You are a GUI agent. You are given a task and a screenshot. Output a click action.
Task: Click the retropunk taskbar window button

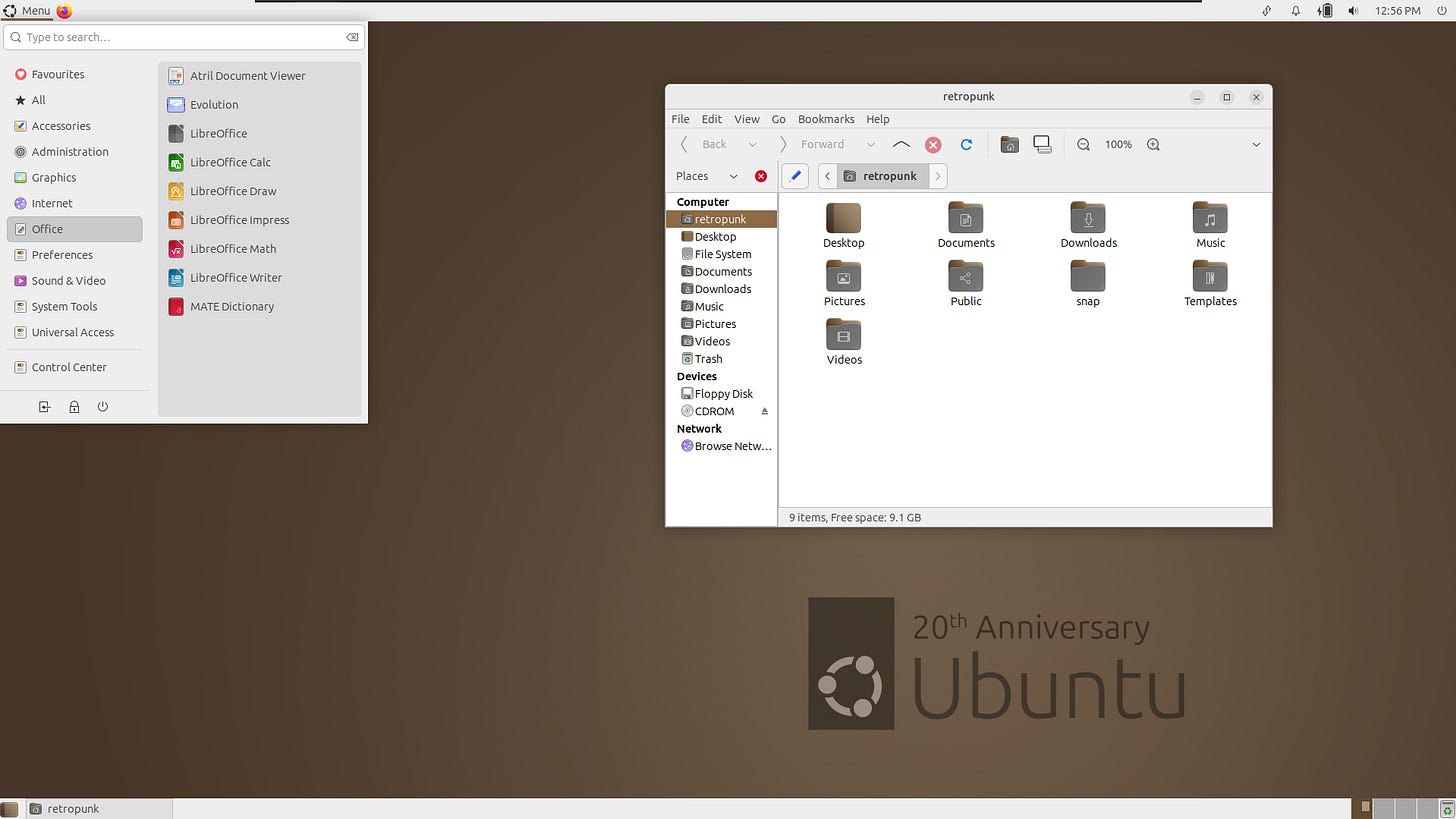tap(97, 808)
